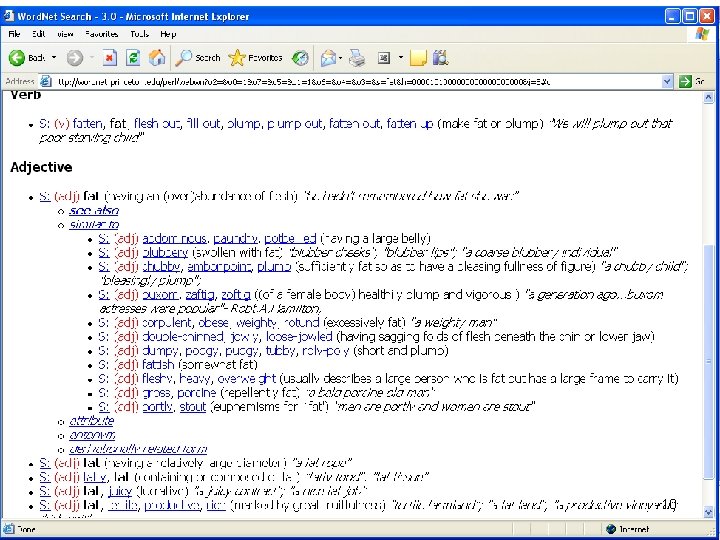Click the 'overweight' word link
The image size is (720, 540).
click(x=247, y=379)
